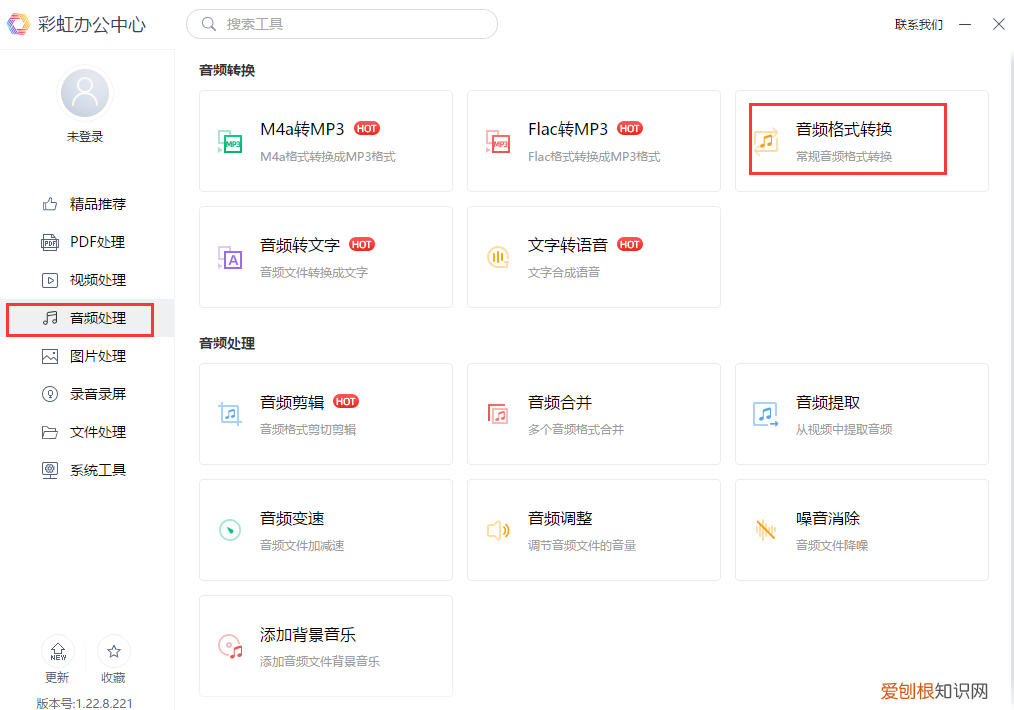Click the 搜索工具 search field

pos(342,23)
